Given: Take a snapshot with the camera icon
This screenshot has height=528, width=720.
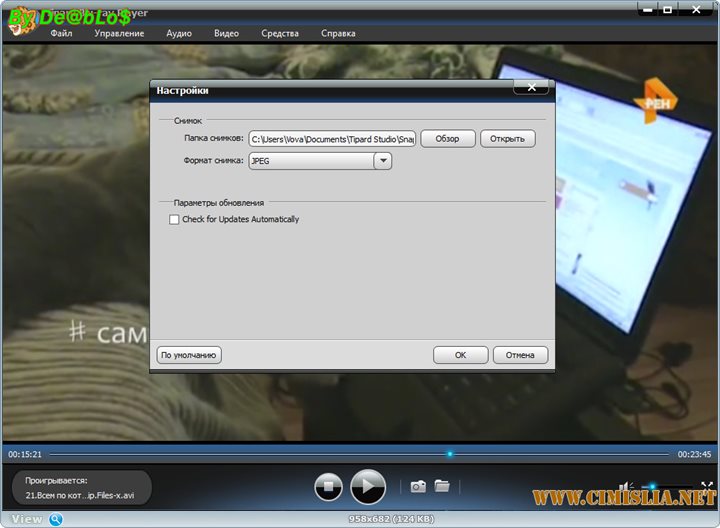Looking at the screenshot, I should point(418,486).
